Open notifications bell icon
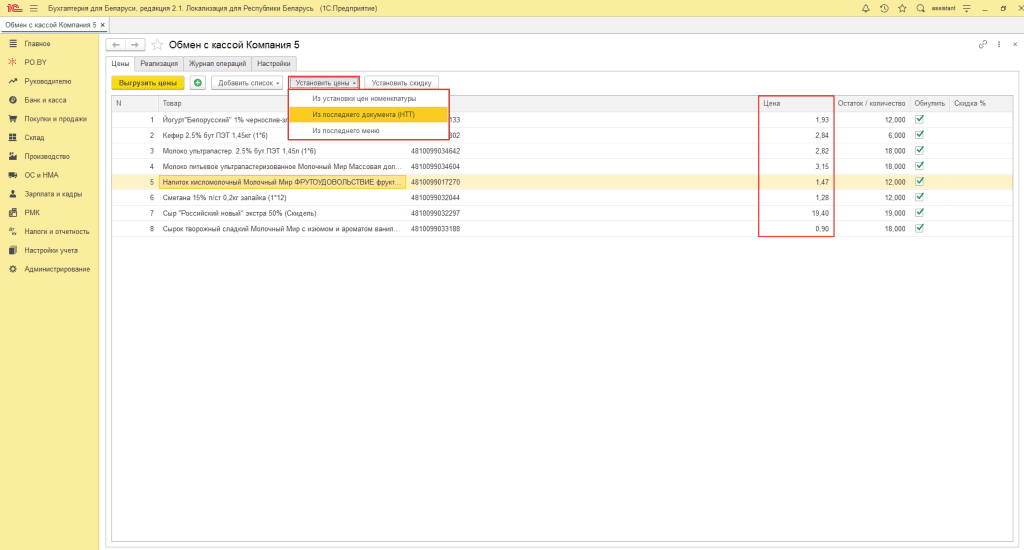 point(865,8)
